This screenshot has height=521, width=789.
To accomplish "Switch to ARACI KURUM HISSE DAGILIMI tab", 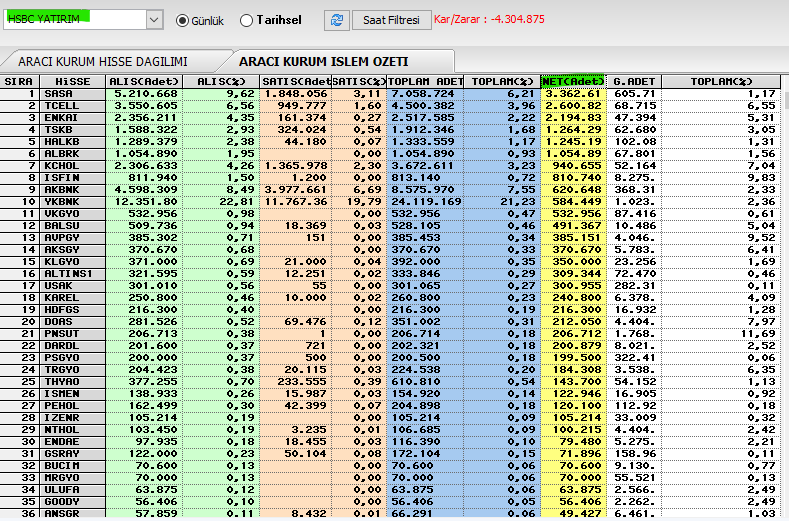I will 103,61.
